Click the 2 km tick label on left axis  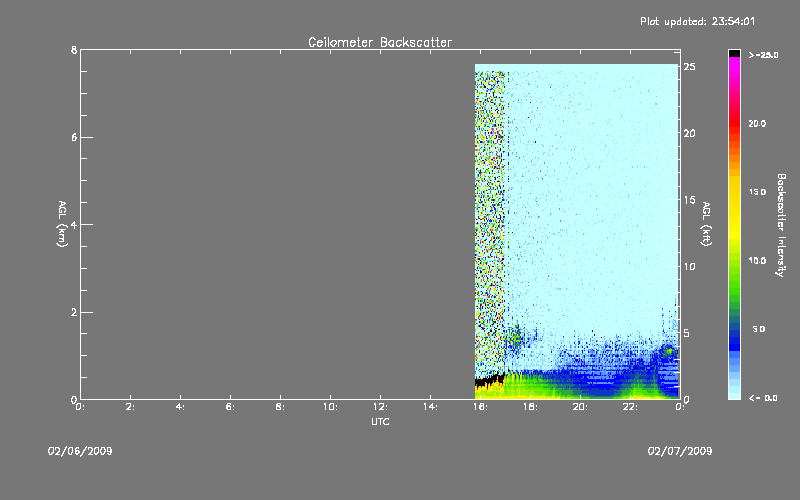point(74,312)
